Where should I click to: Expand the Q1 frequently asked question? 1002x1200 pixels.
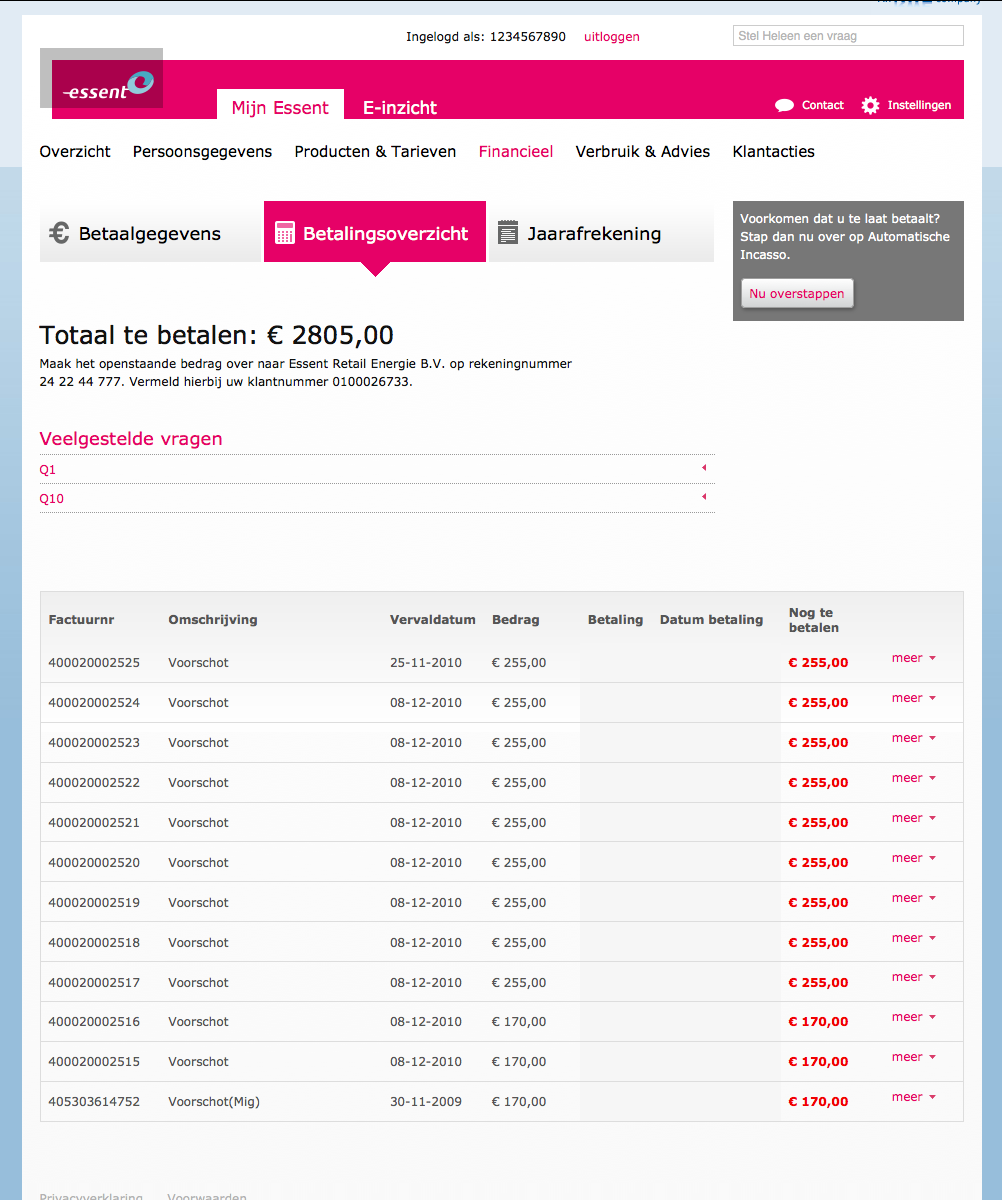point(704,468)
